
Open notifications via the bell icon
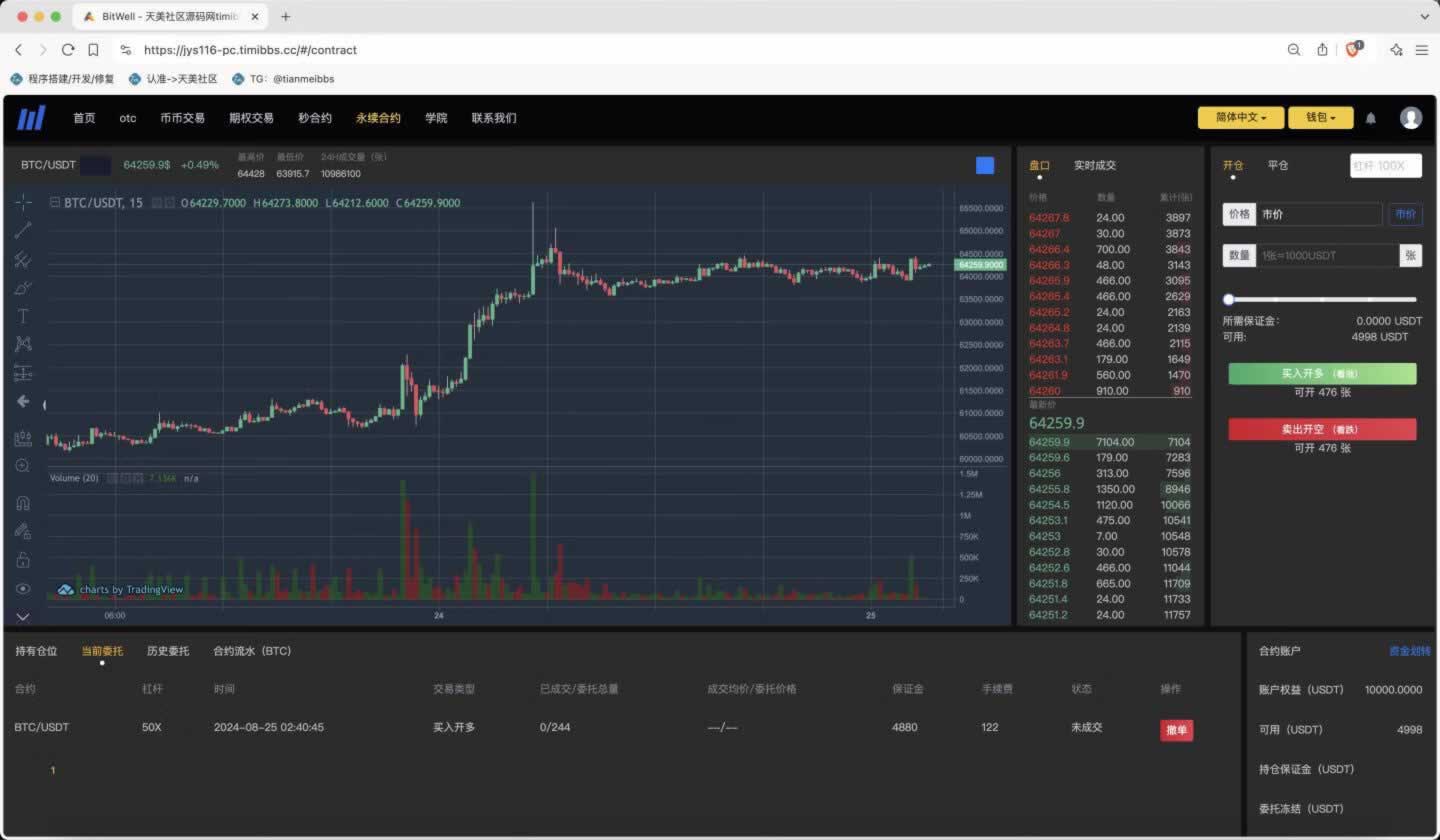(x=1371, y=118)
